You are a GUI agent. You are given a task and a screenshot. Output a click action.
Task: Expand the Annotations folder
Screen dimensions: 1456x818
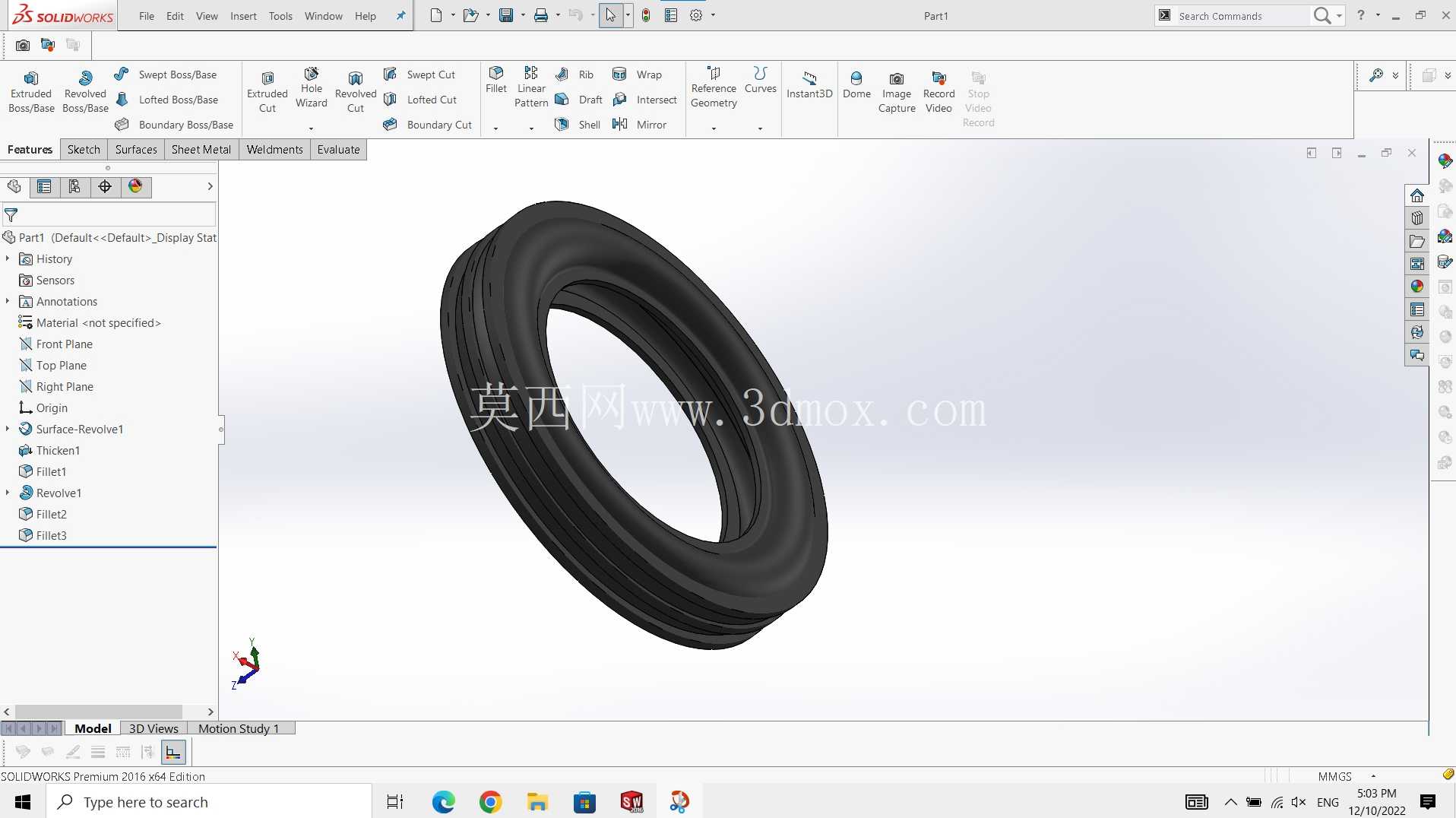coord(8,302)
